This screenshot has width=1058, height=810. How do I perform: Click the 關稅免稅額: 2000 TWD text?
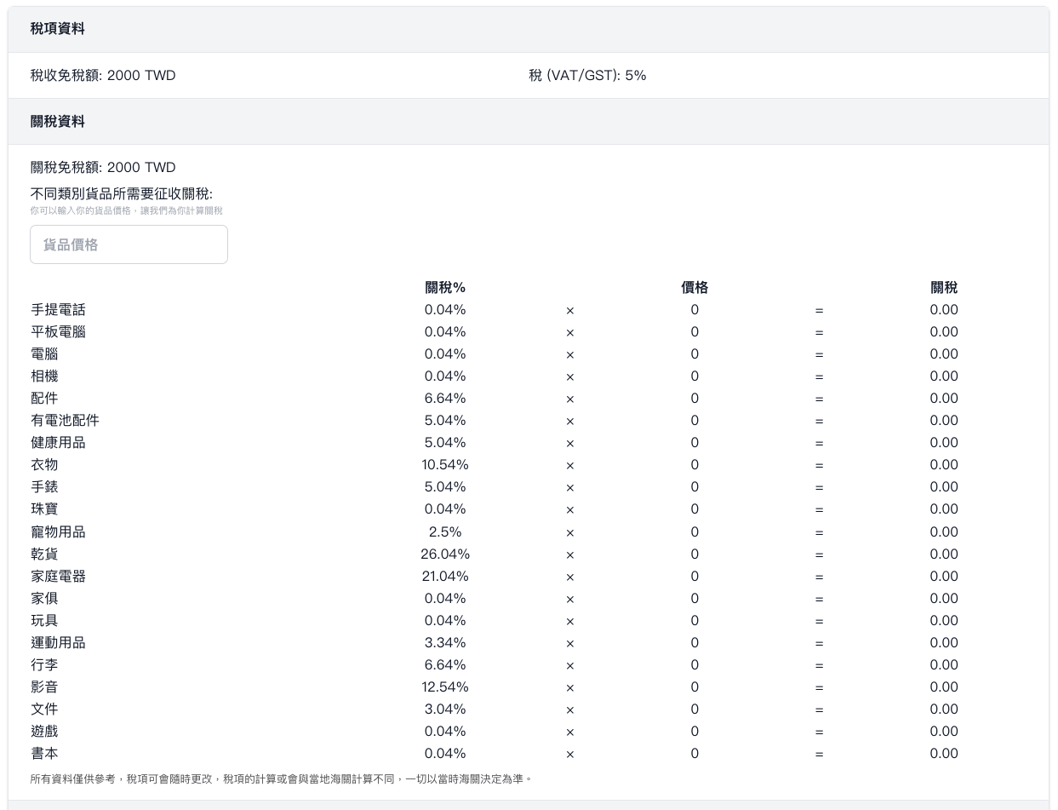pyautogui.click(x=103, y=167)
